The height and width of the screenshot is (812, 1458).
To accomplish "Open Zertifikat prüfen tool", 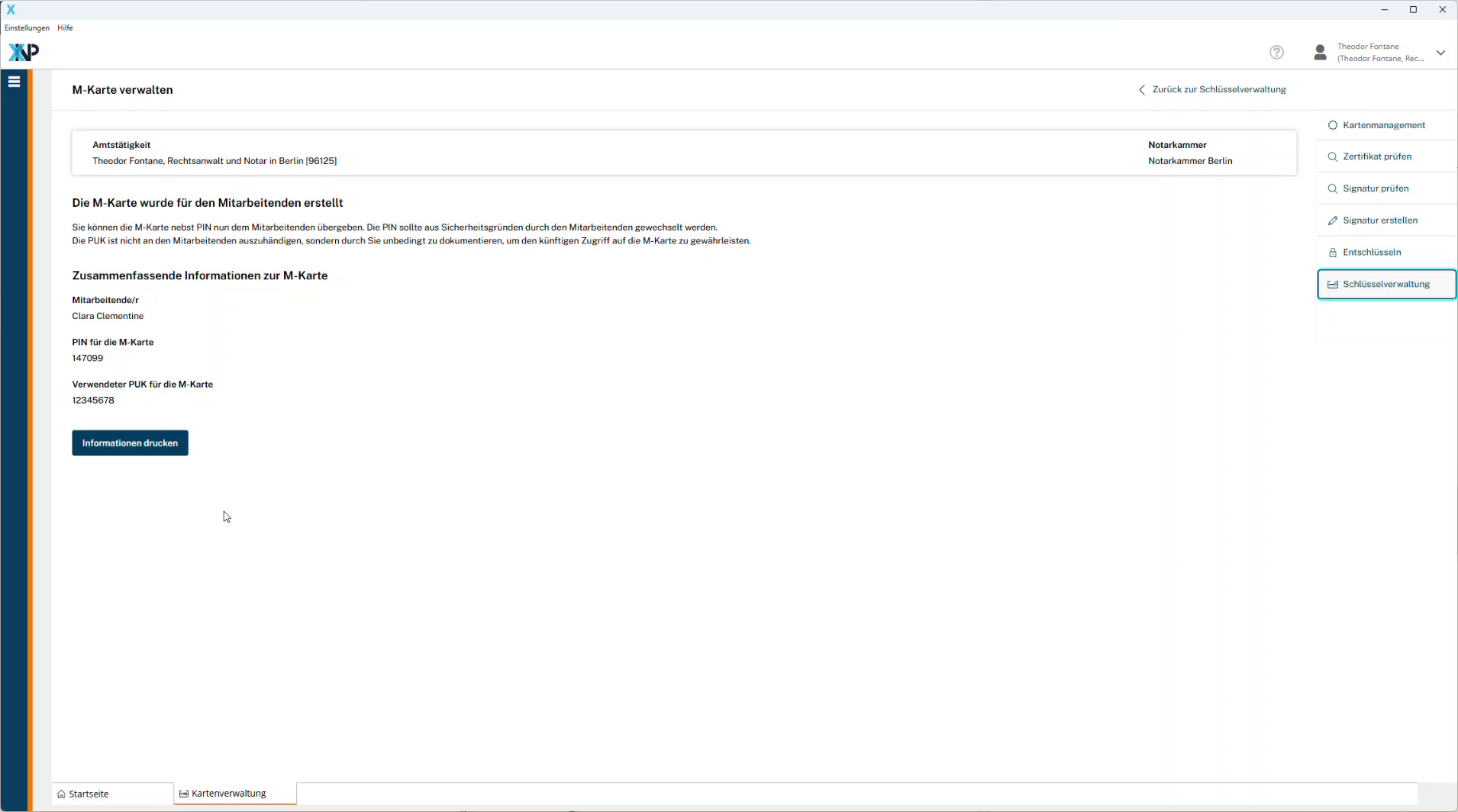I will pyautogui.click(x=1376, y=156).
